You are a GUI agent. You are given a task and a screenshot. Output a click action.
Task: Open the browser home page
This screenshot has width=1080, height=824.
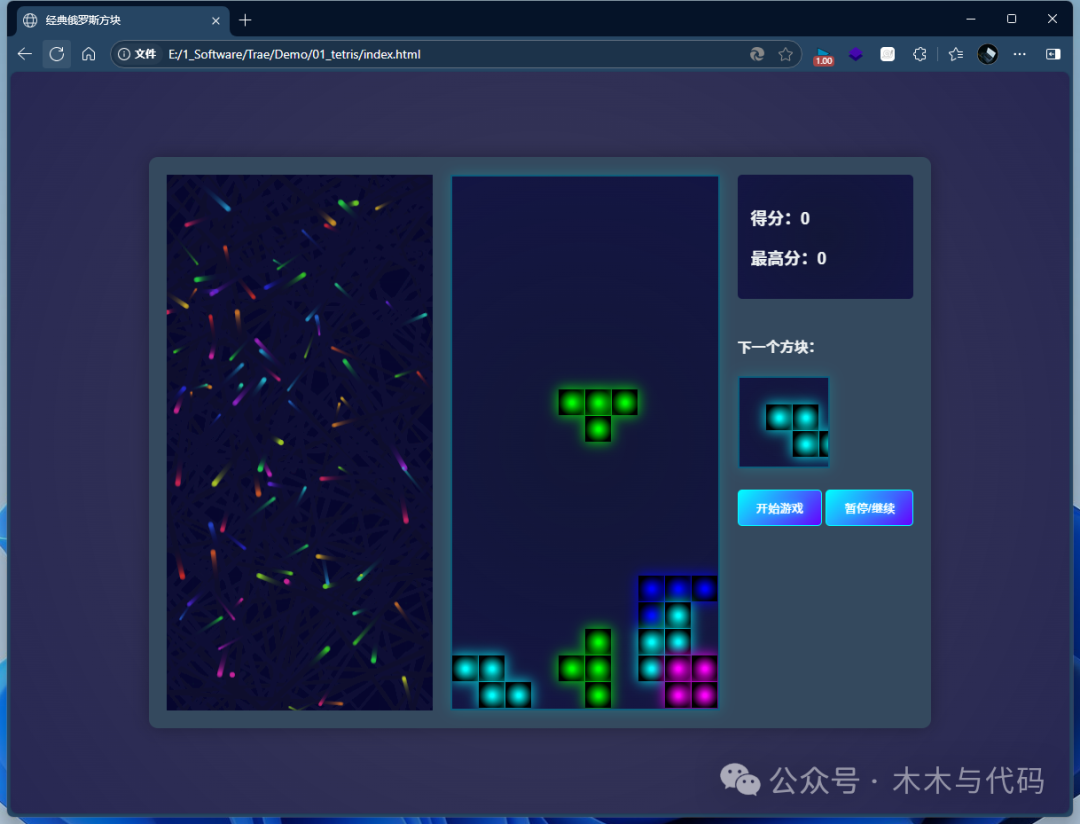pyautogui.click(x=88, y=54)
